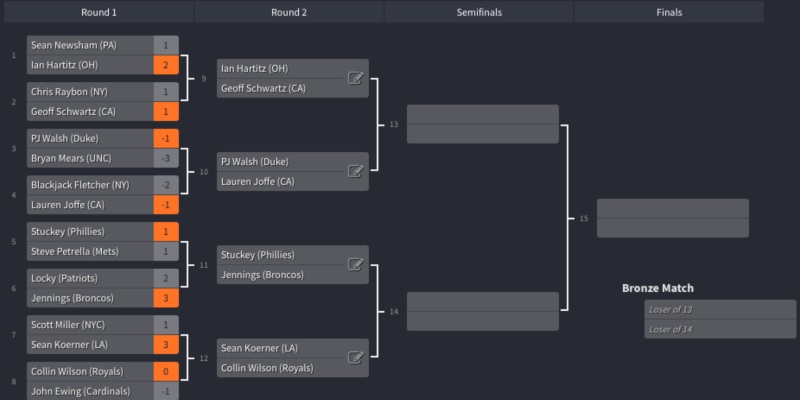The width and height of the screenshot is (800, 400).
Task: Click the empty Finals match 15 slot
Action: pos(673,218)
